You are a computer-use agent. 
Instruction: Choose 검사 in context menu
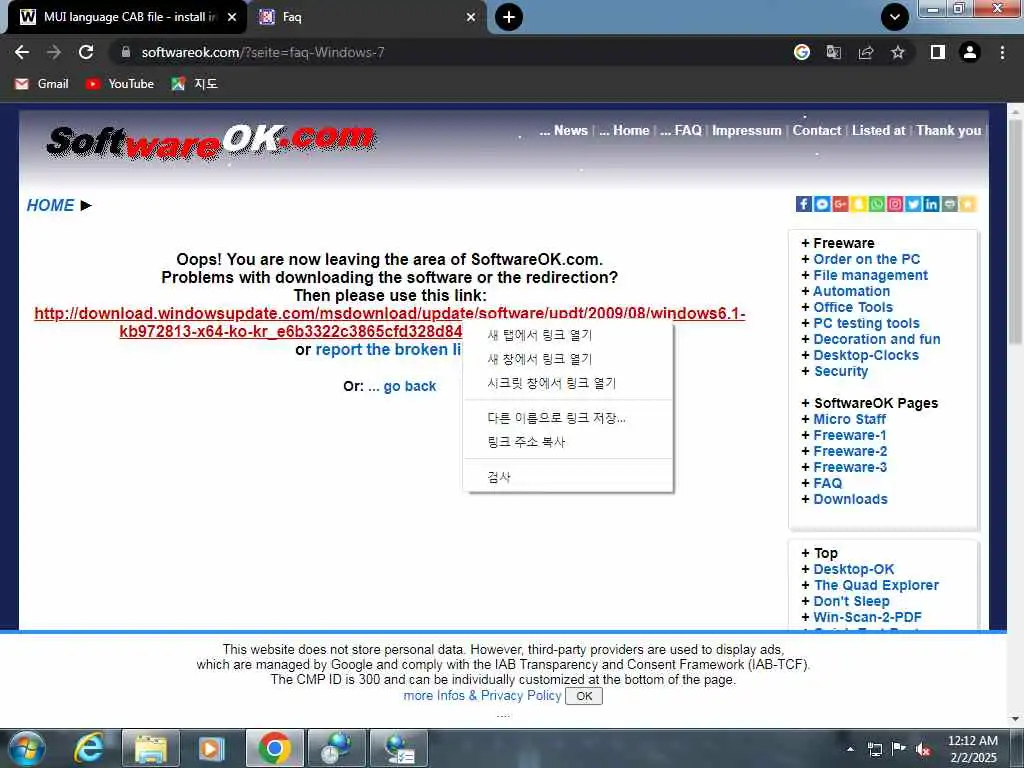(x=568, y=477)
